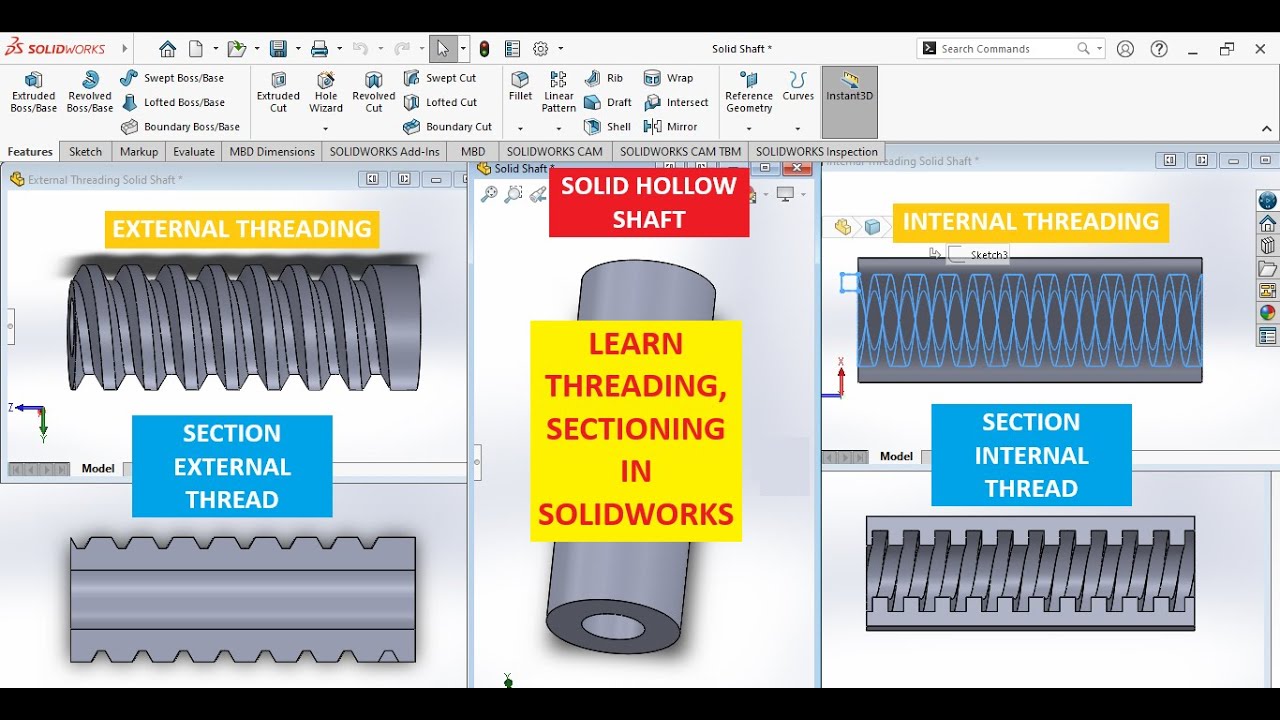Open File Explorer folder in task pane
The image size is (1280, 720).
pos(1268,268)
